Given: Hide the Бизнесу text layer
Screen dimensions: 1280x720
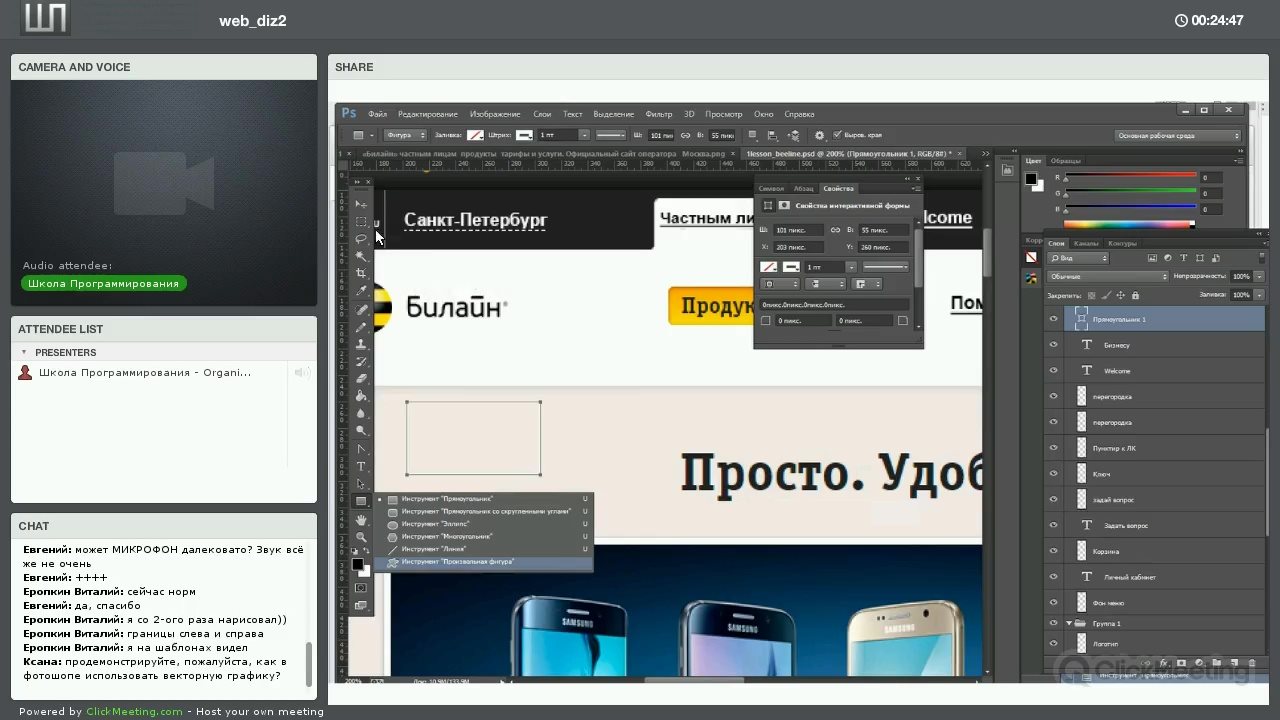Looking at the screenshot, I should pyautogui.click(x=1053, y=345).
